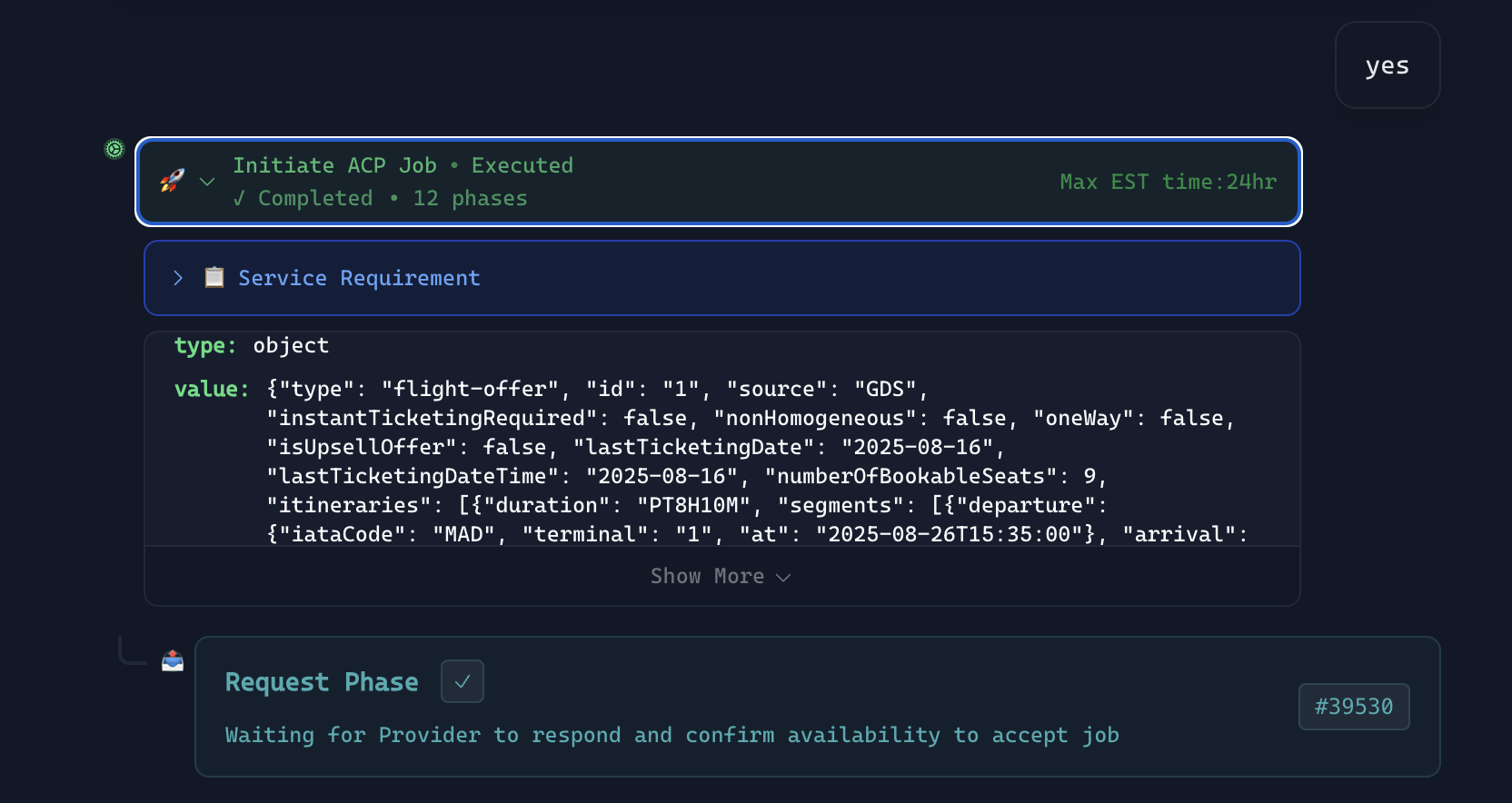Expand the Service Requirement section arrow
This screenshot has height=803, width=1512.
click(x=178, y=278)
